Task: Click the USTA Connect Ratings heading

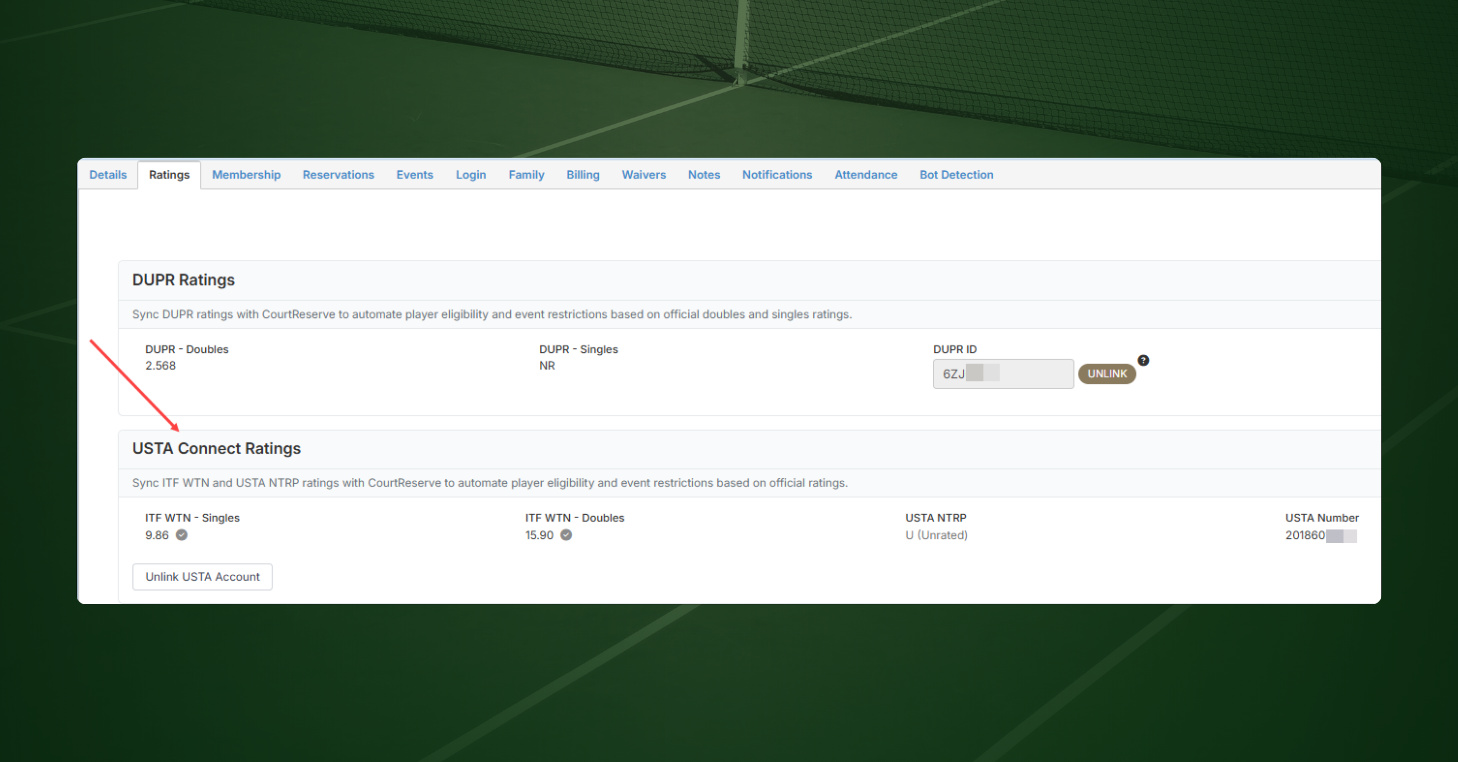Action: pos(216,449)
